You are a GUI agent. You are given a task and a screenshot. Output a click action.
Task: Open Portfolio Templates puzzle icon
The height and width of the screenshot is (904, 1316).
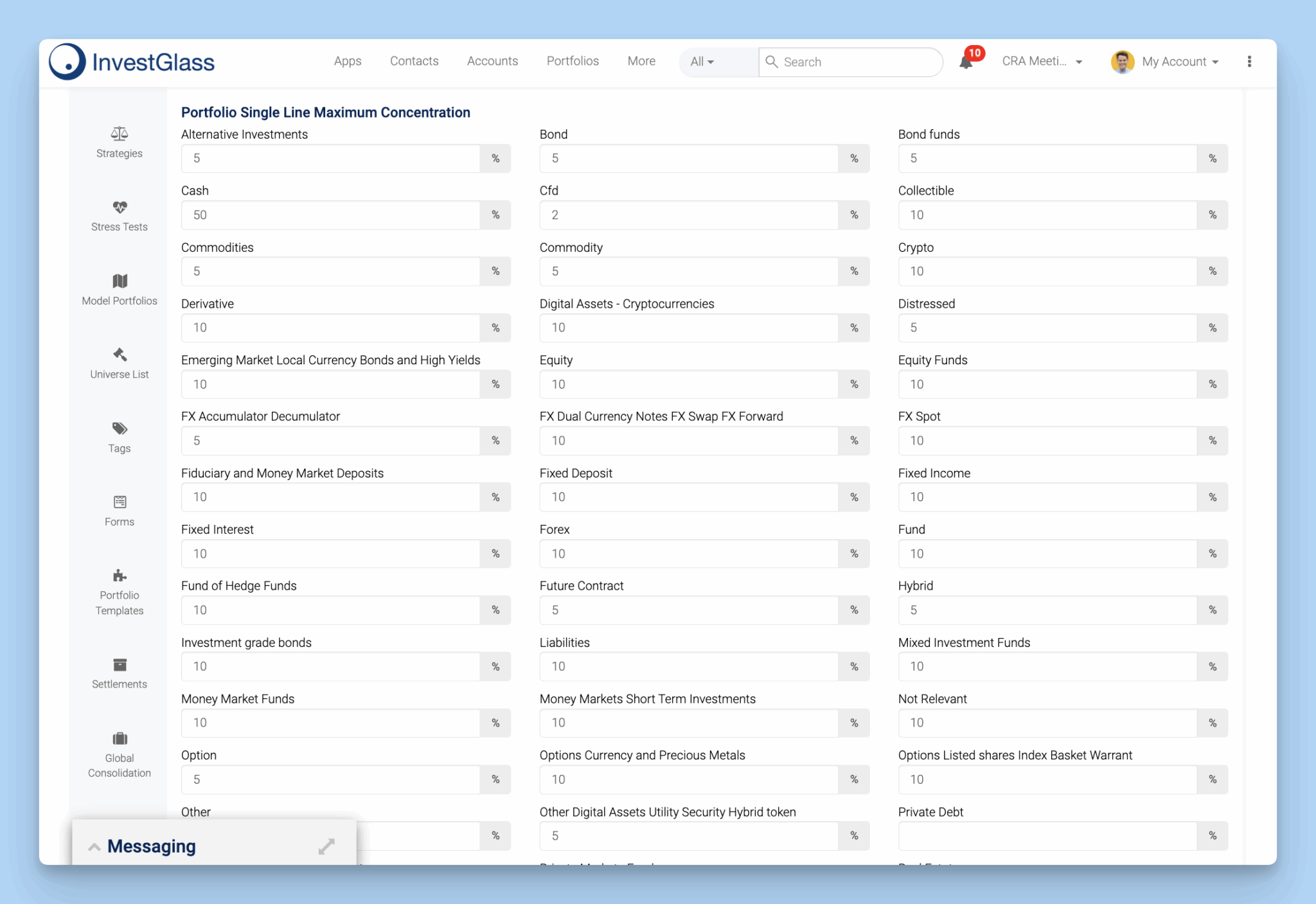(x=120, y=576)
